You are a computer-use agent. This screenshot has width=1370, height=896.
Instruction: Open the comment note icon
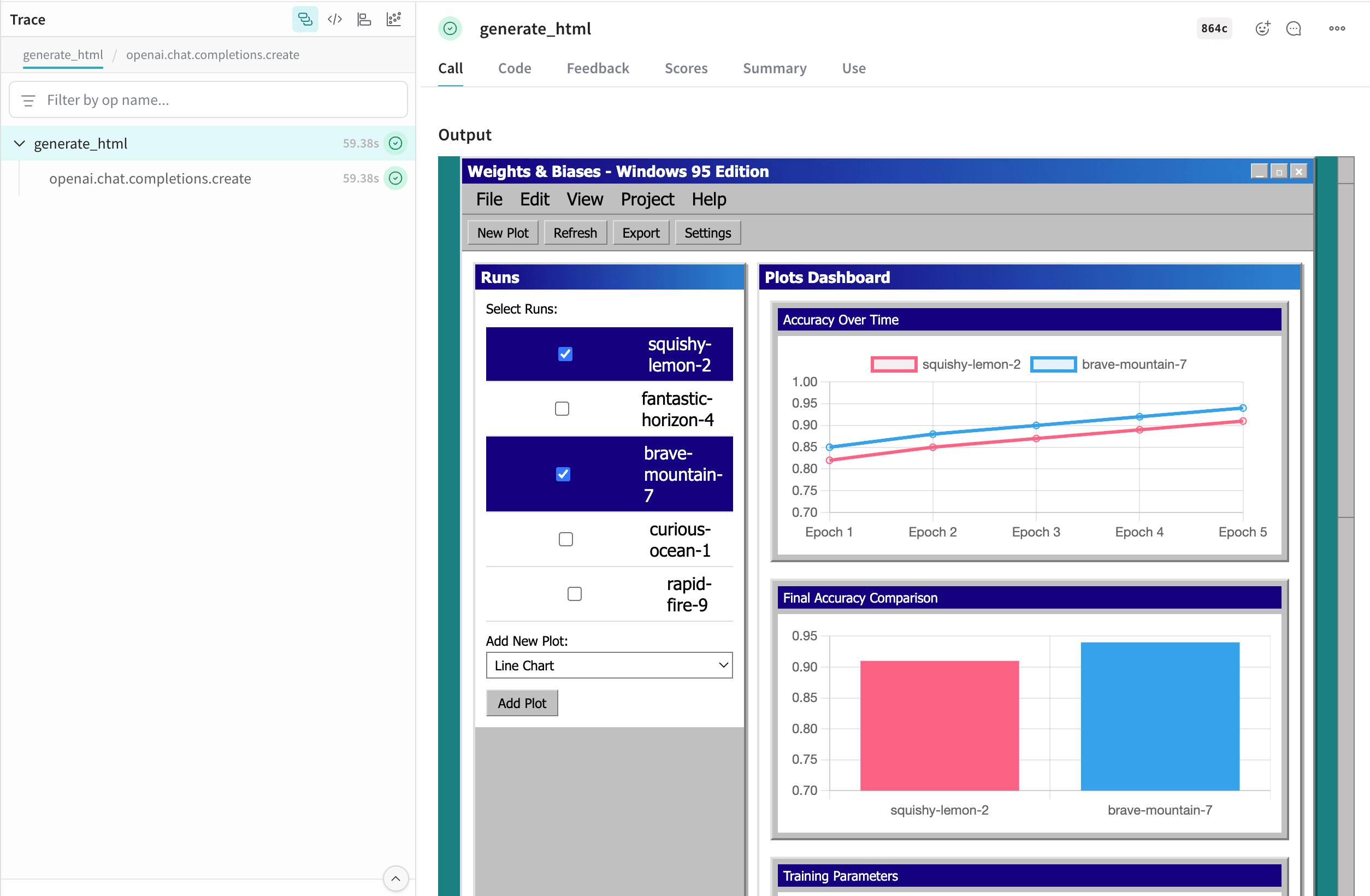pyautogui.click(x=1294, y=28)
